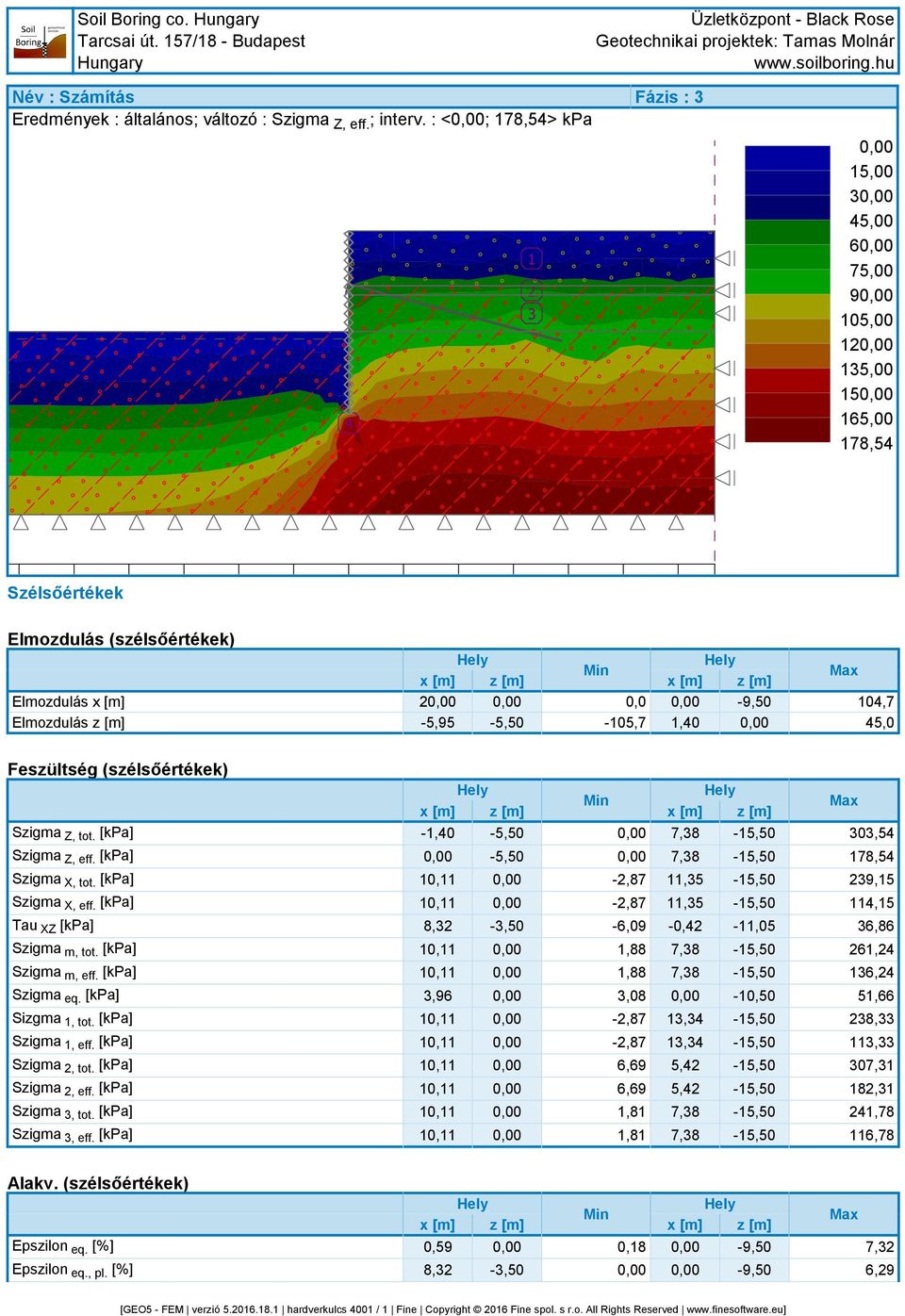The image size is (905, 1316).
Task: Click min displacement value -105,7
Action: pyautogui.click(x=625, y=723)
